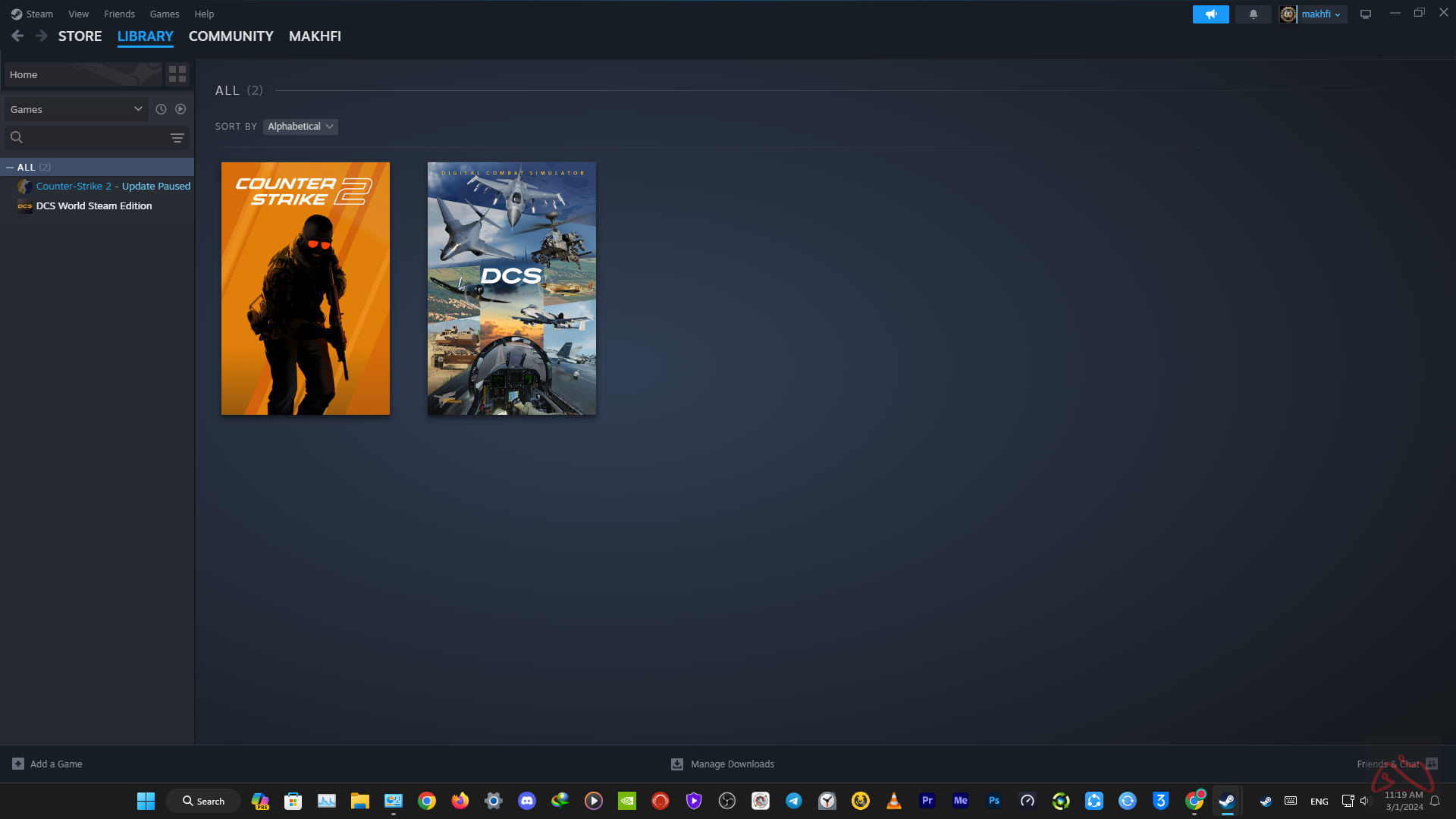Collapse the ALL category in sidebar
This screenshot has width=1456, height=819.
(10, 168)
